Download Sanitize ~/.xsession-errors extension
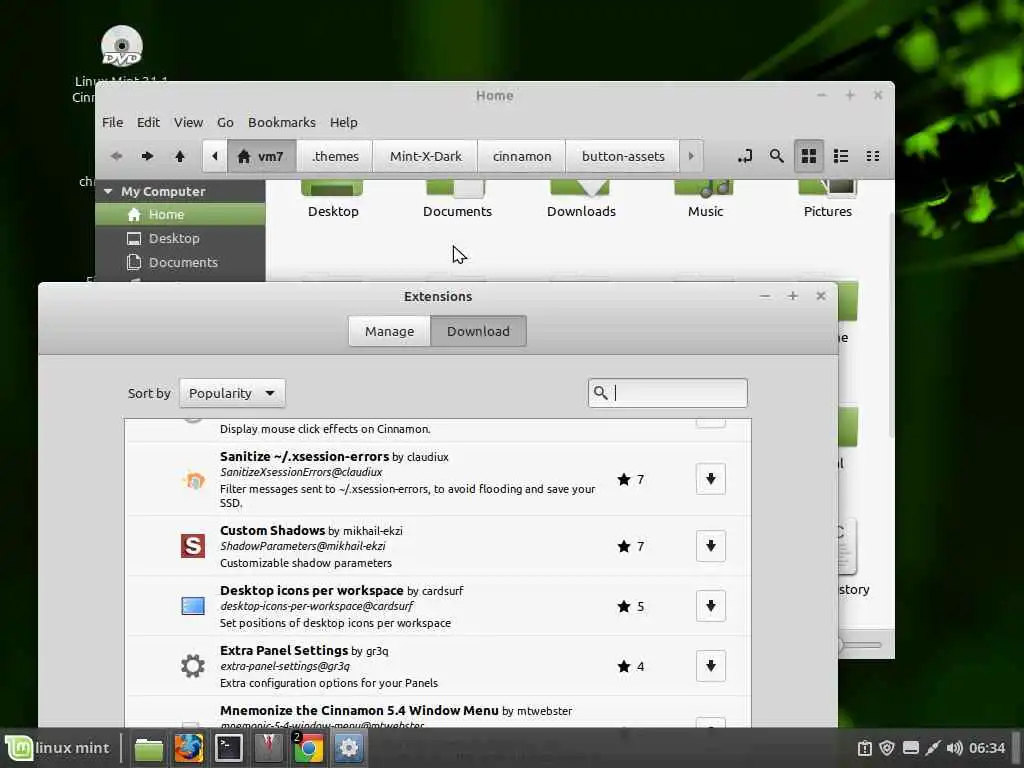Screen dimensions: 1024x768 coord(711,479)
